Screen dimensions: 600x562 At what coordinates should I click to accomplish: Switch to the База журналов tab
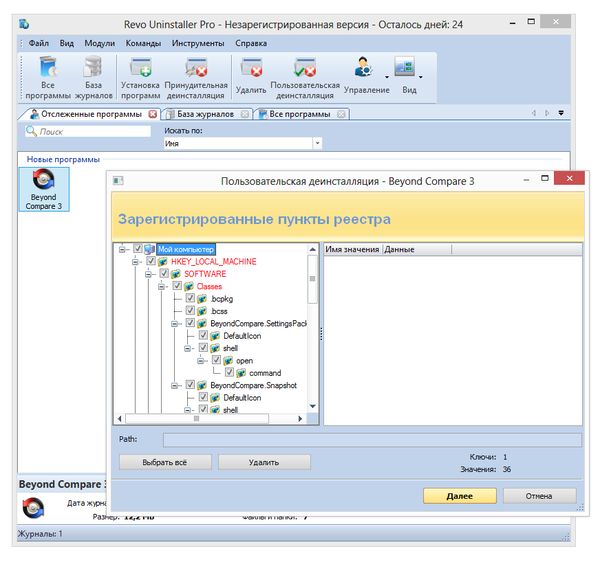pos(205,114)
